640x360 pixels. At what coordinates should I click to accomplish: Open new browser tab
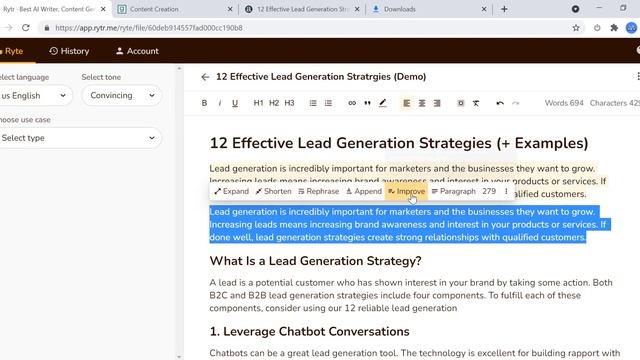tap(504, 9)
